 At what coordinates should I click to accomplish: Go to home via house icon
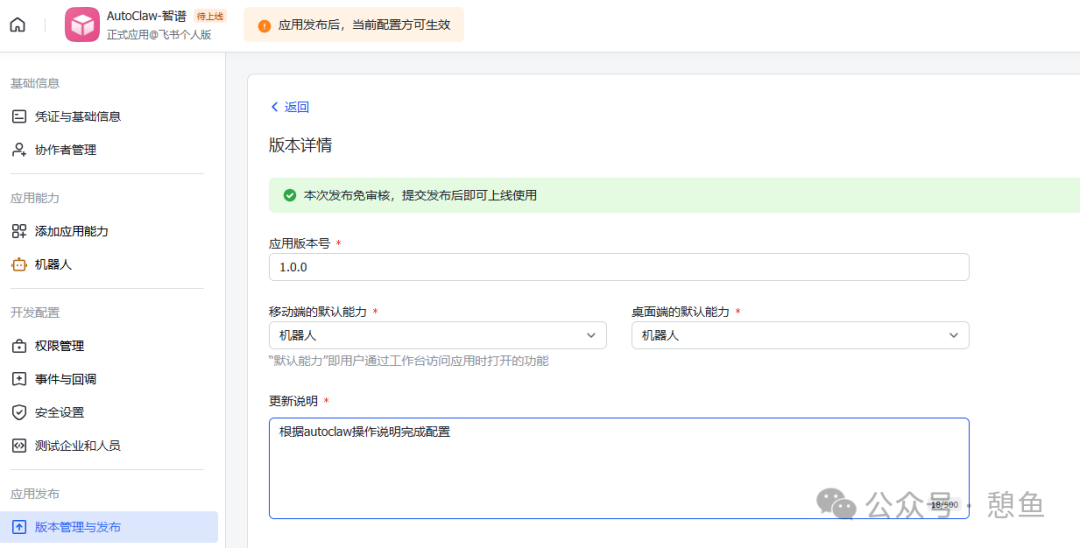pos(17,25)
